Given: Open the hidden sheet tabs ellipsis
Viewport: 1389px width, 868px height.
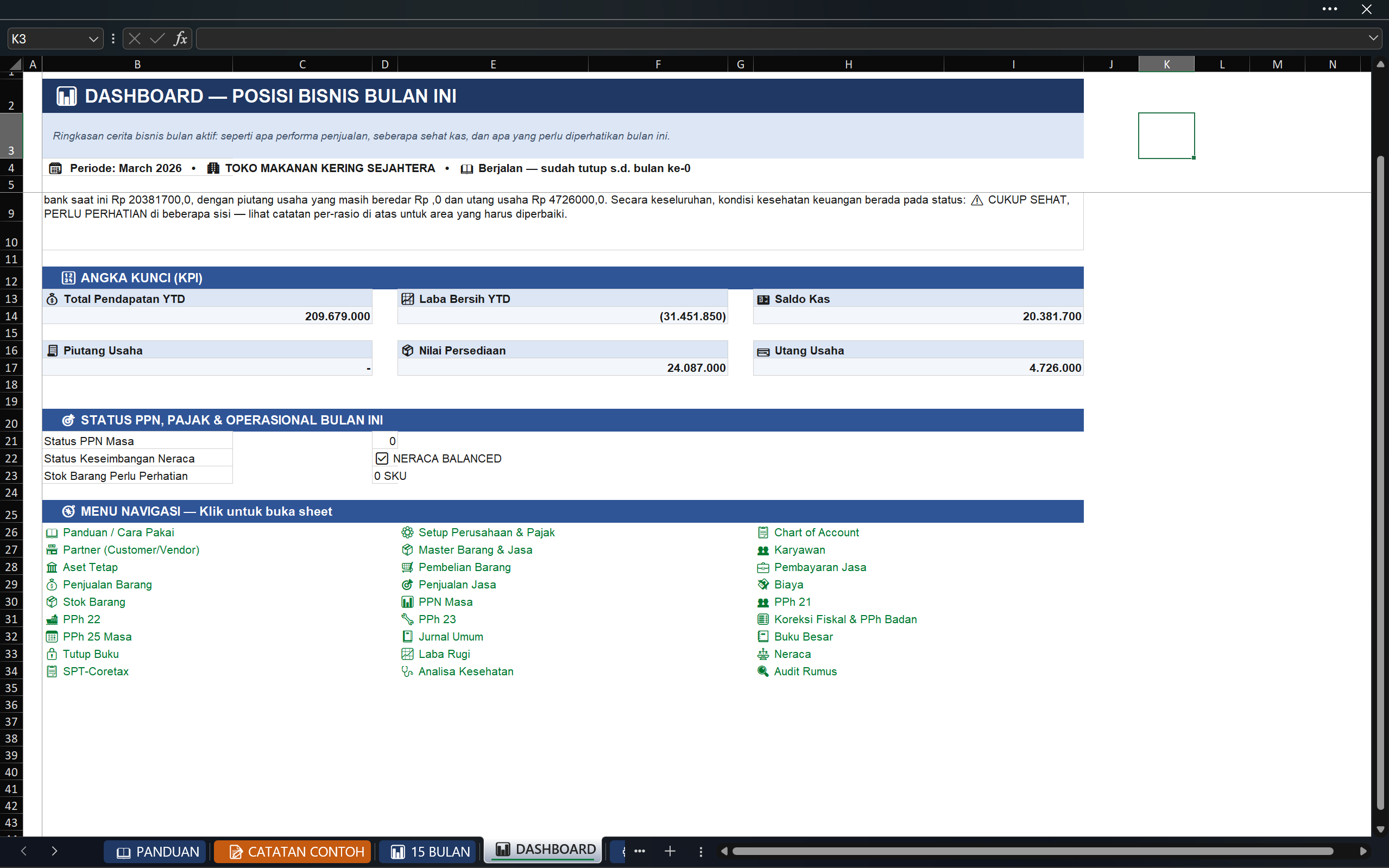Looking at the screenshot, I should 639,851.
